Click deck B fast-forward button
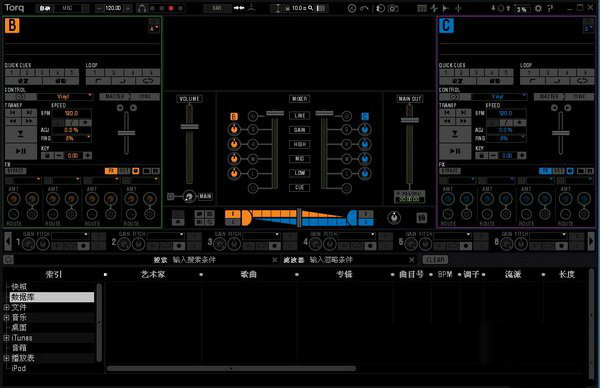 (x=29, y=121)
